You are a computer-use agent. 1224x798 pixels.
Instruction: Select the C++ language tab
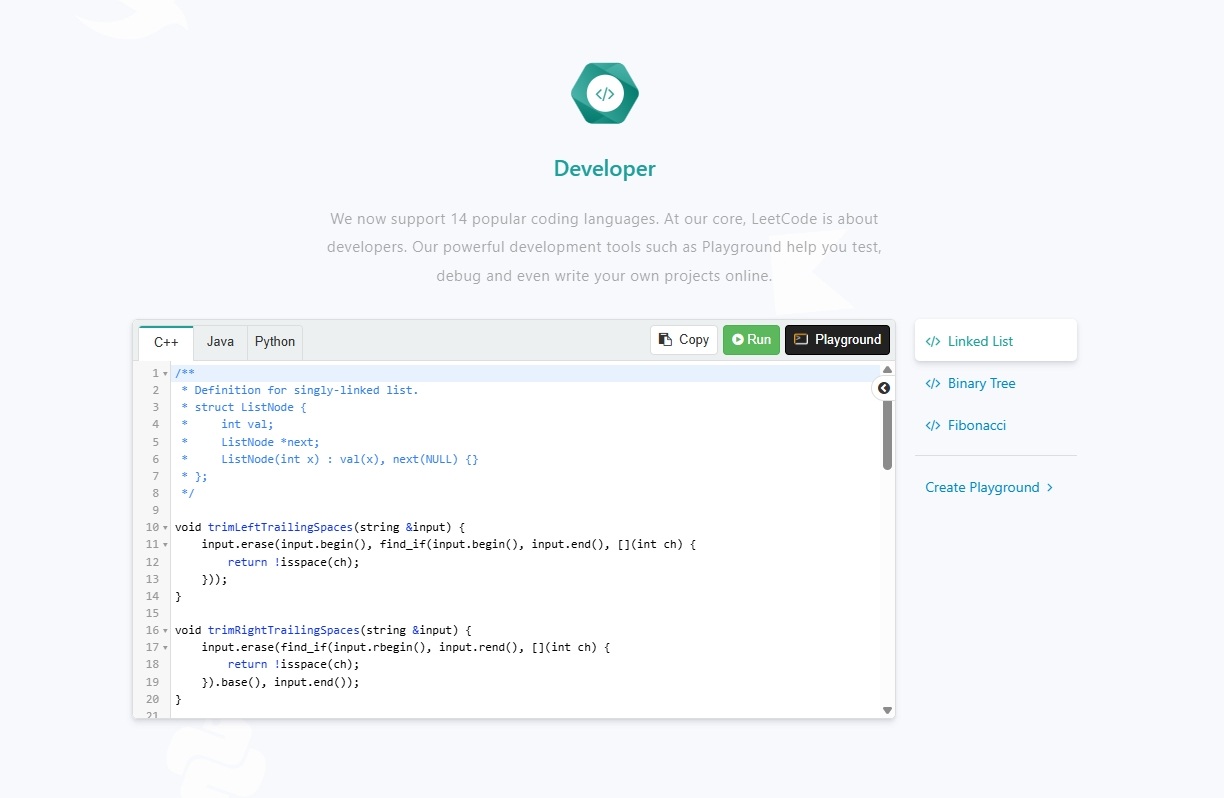click(x=166, y=342)
